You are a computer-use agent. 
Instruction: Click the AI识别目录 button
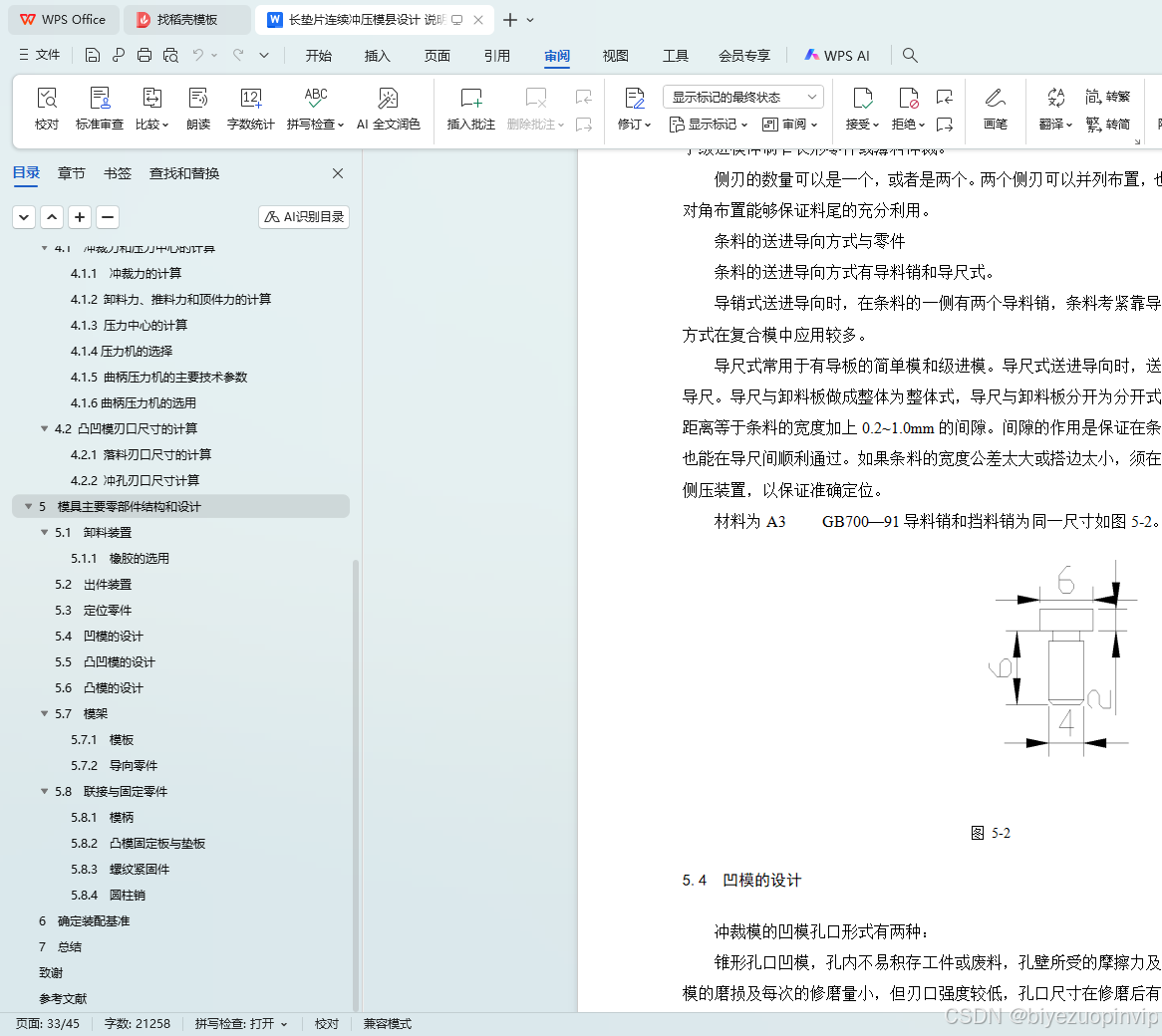pyautogui.click(x=304, y=217)
